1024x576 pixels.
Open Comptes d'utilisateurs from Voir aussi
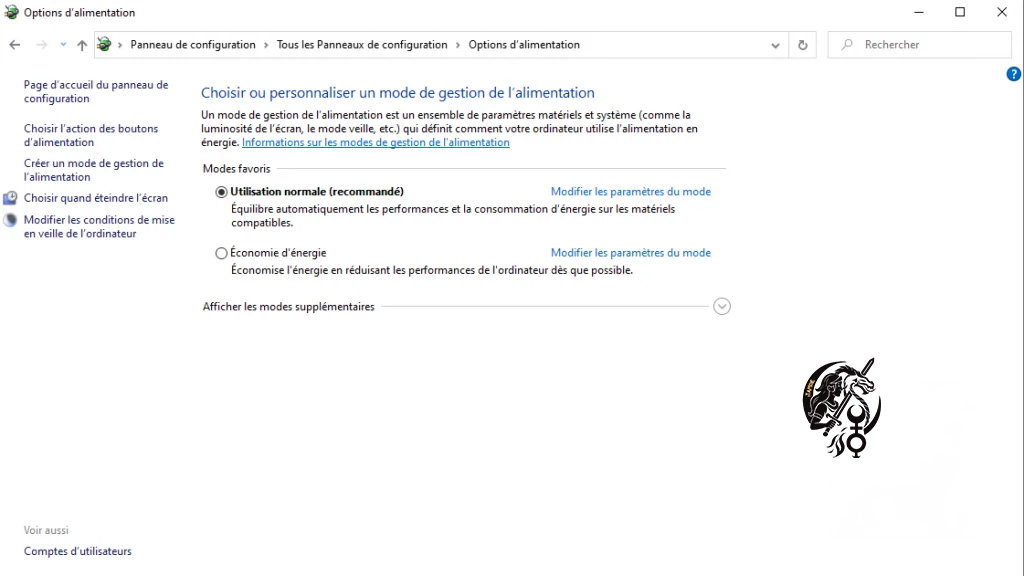(77, 551)
